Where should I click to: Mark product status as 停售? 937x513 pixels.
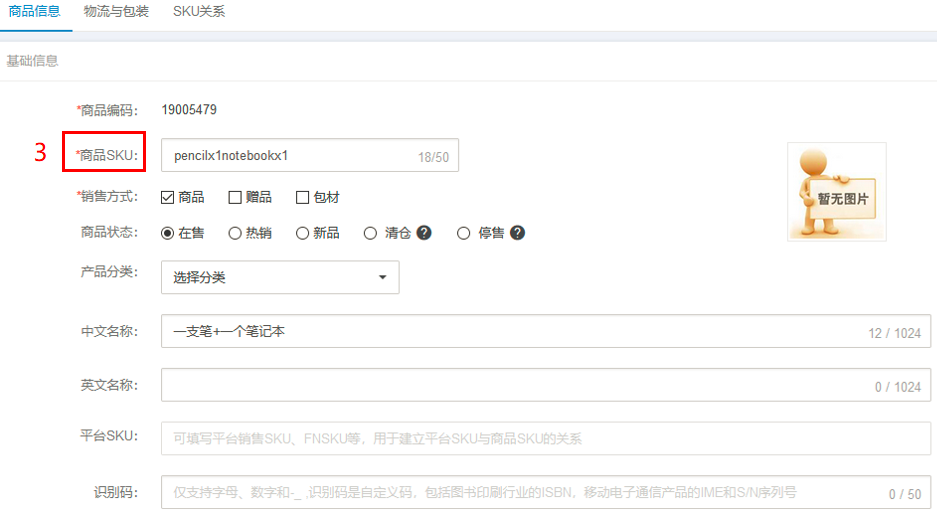coord(463,233)
